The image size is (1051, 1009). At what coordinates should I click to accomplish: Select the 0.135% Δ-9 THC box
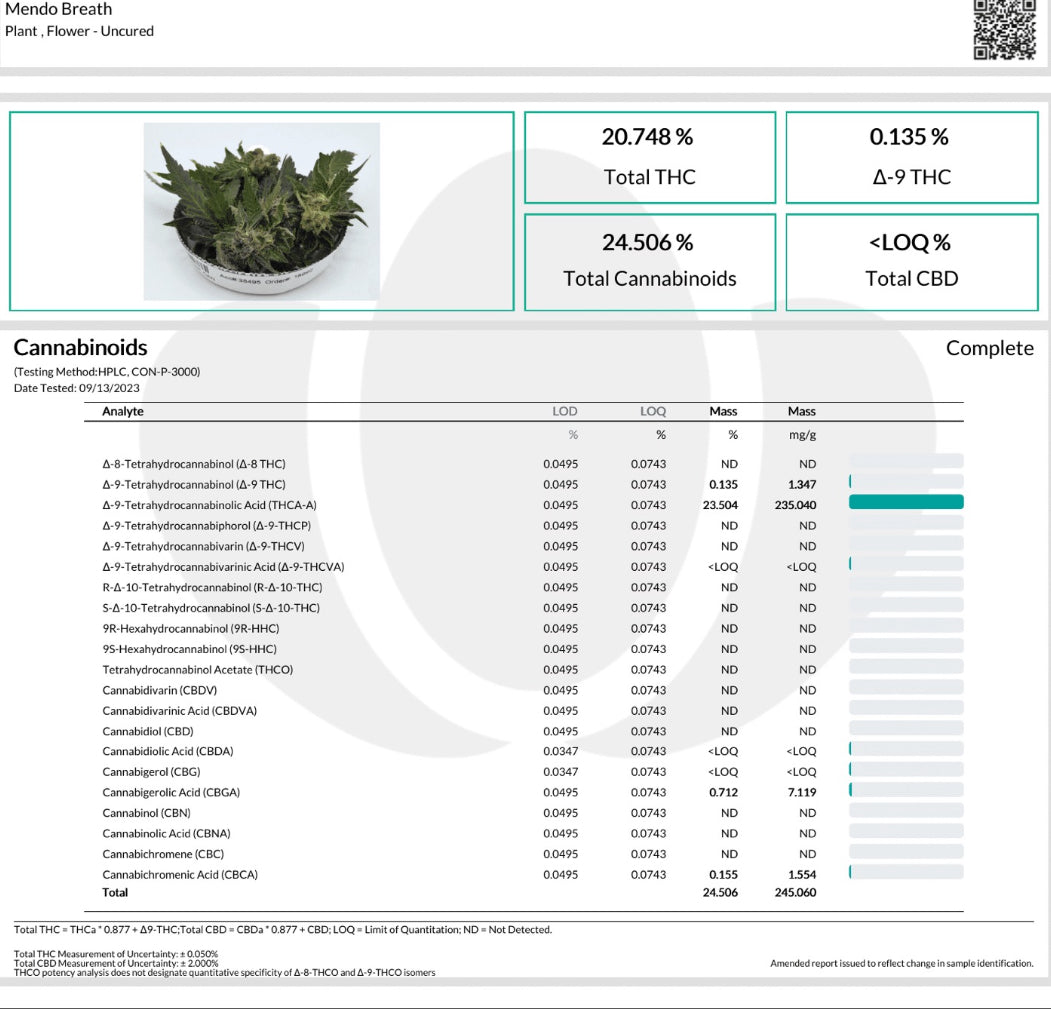tap(911, 158)
